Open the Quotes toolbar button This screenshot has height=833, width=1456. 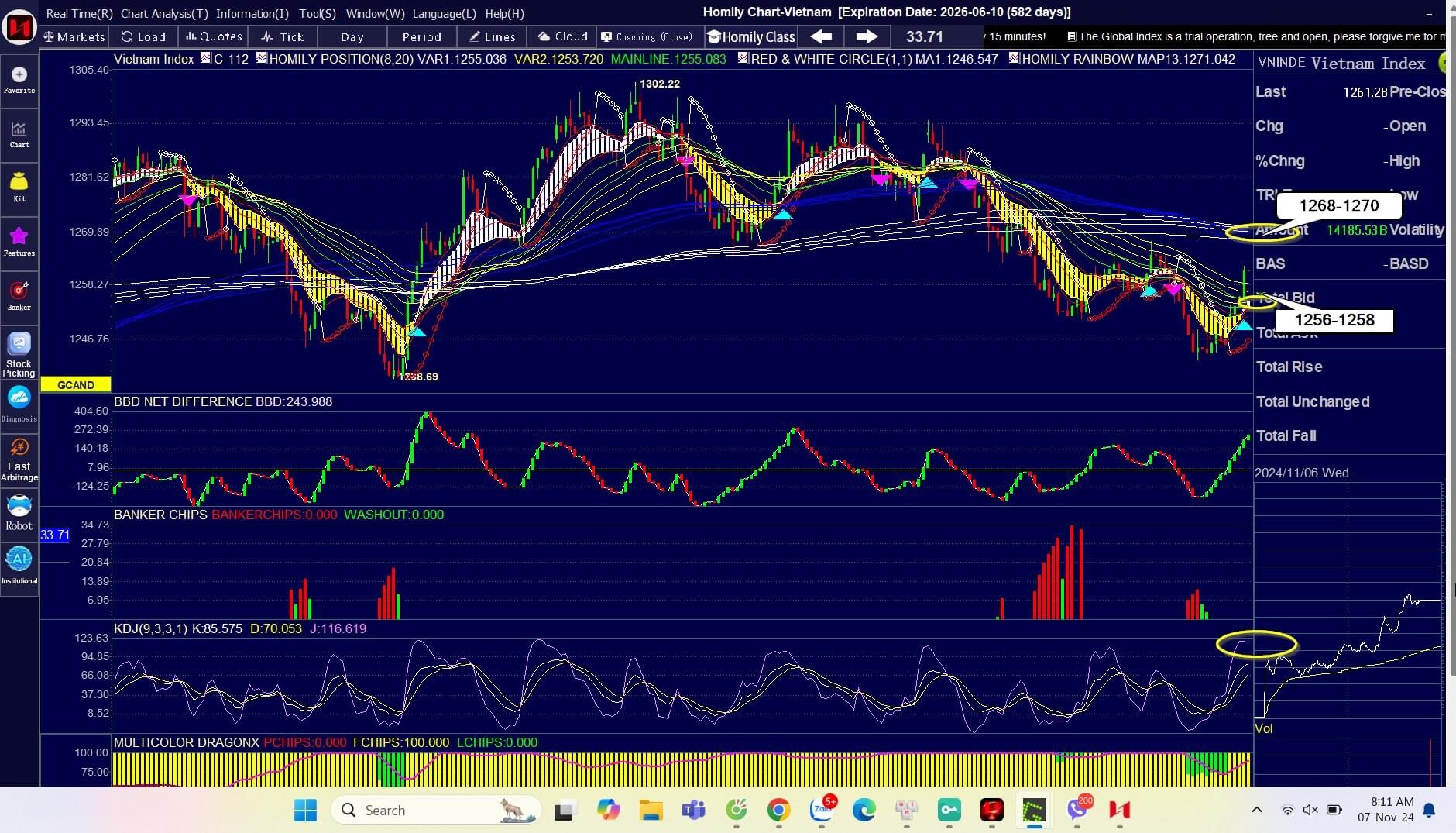214,36
